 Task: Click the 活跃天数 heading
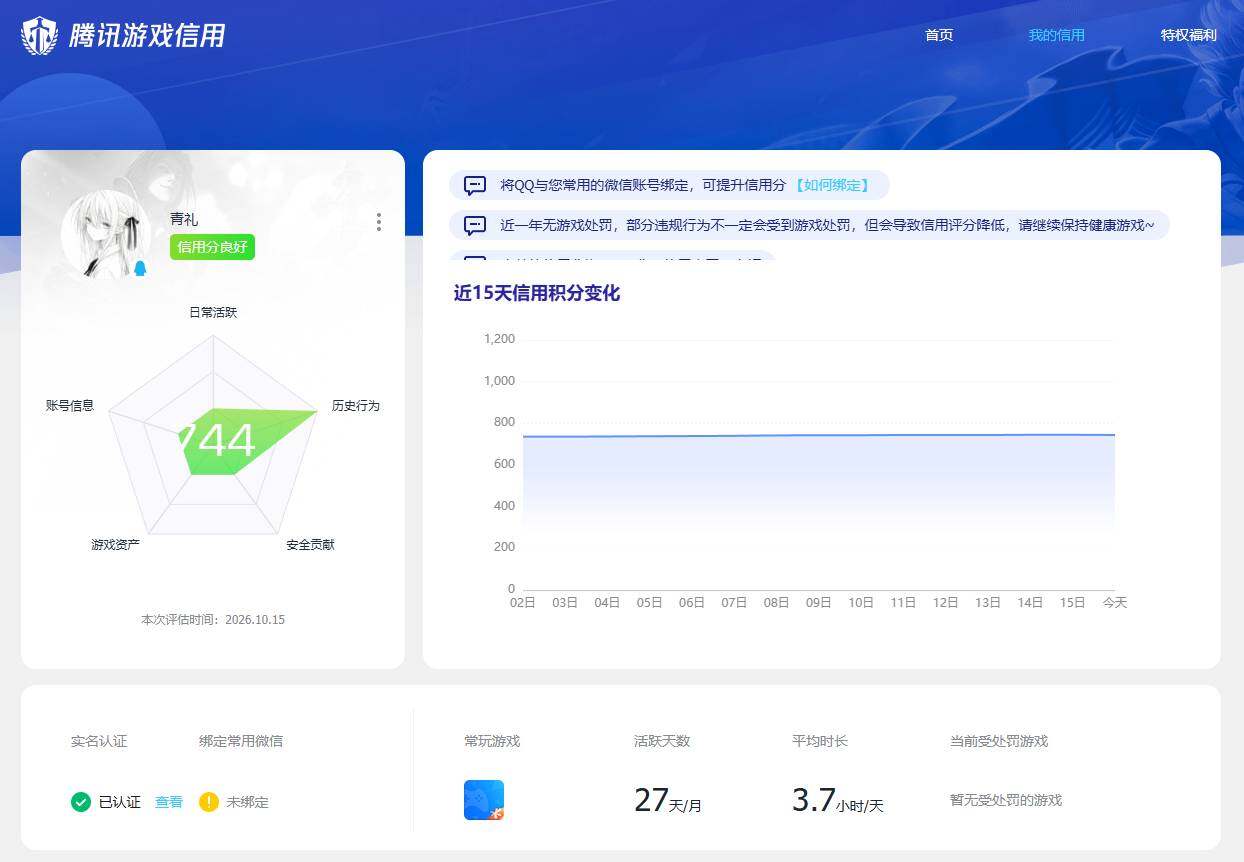[x=662, y=741]
